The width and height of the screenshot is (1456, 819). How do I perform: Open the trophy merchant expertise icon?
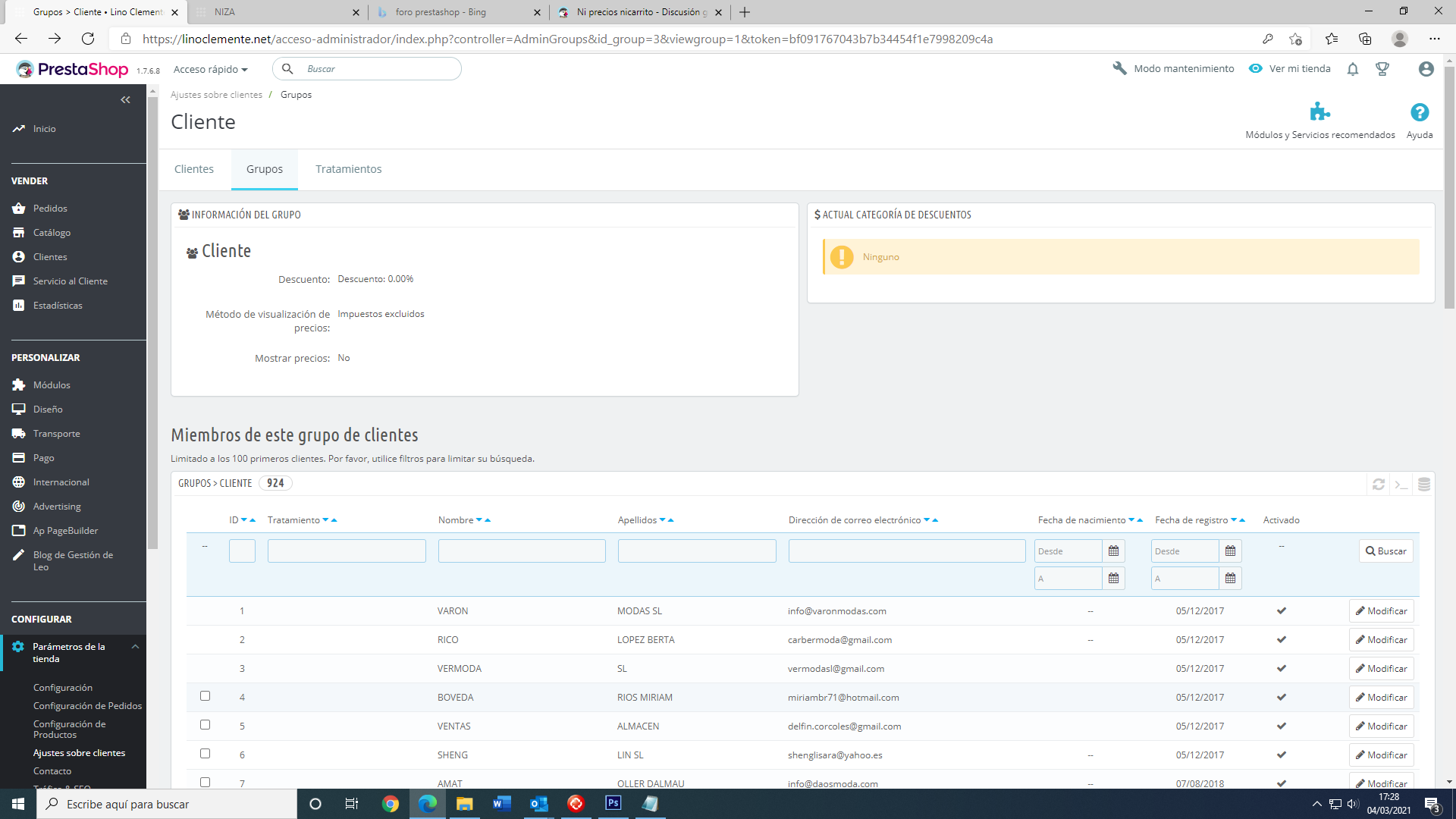coord(1382,69)
